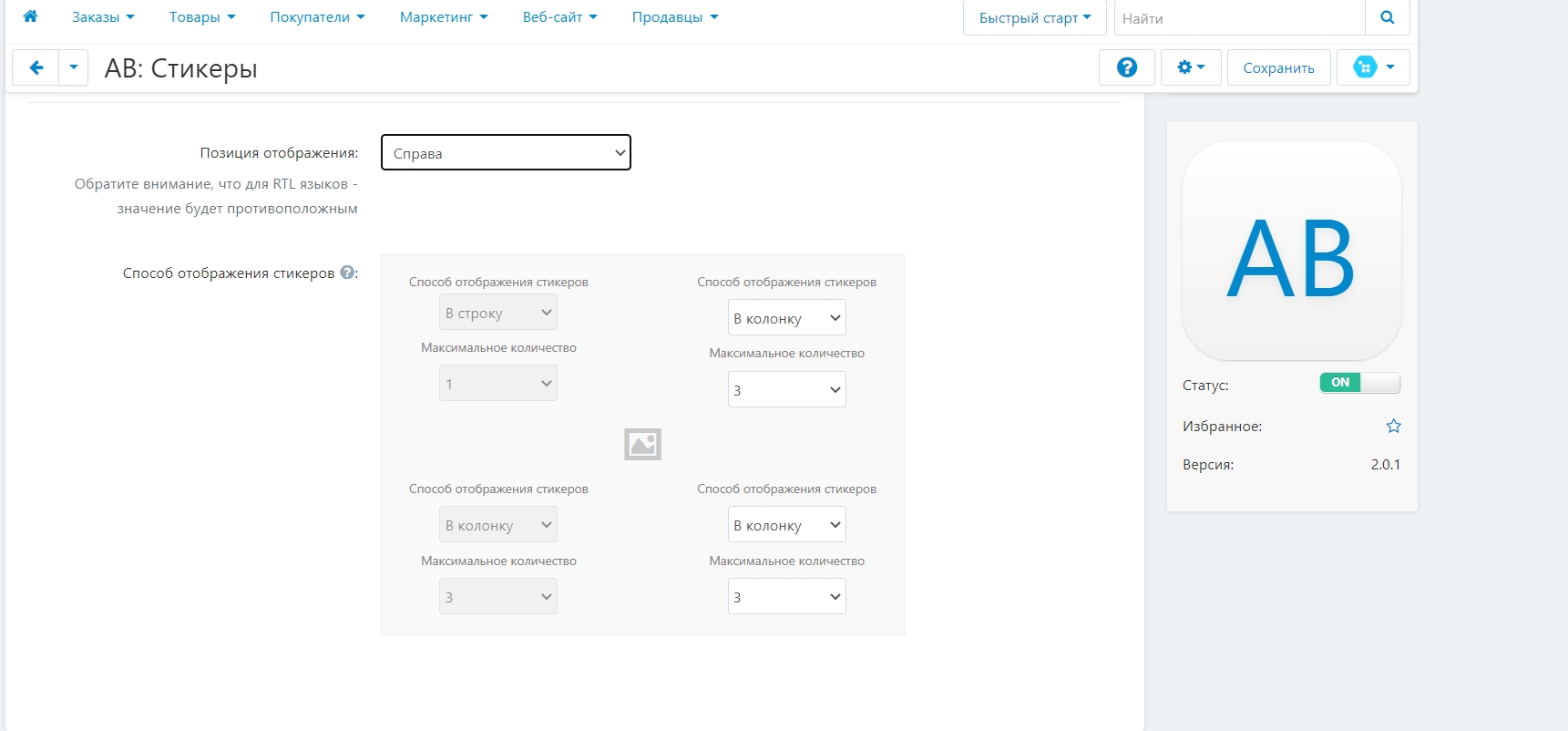Click the Найти search field

pyautogui.click(x=1238, y=17)
